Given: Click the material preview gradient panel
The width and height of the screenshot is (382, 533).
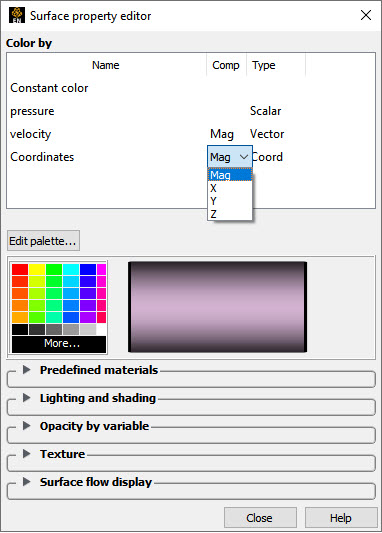Looking at the screenshot, I should point(218,307).
